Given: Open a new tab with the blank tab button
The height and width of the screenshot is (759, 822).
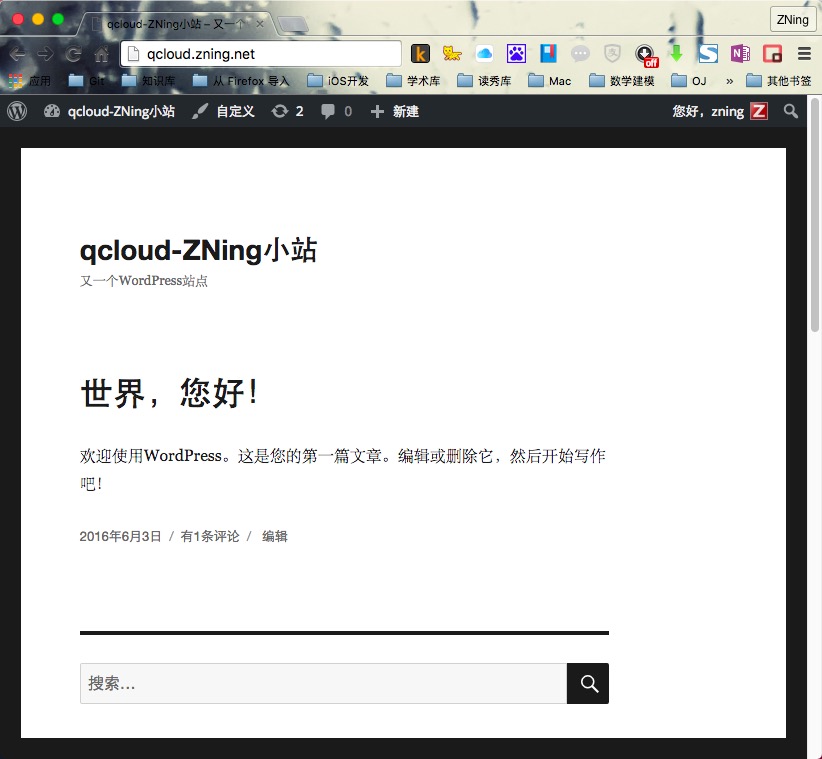Looking at the screenshot, I should pyautogui.click(x=293, y=24).
